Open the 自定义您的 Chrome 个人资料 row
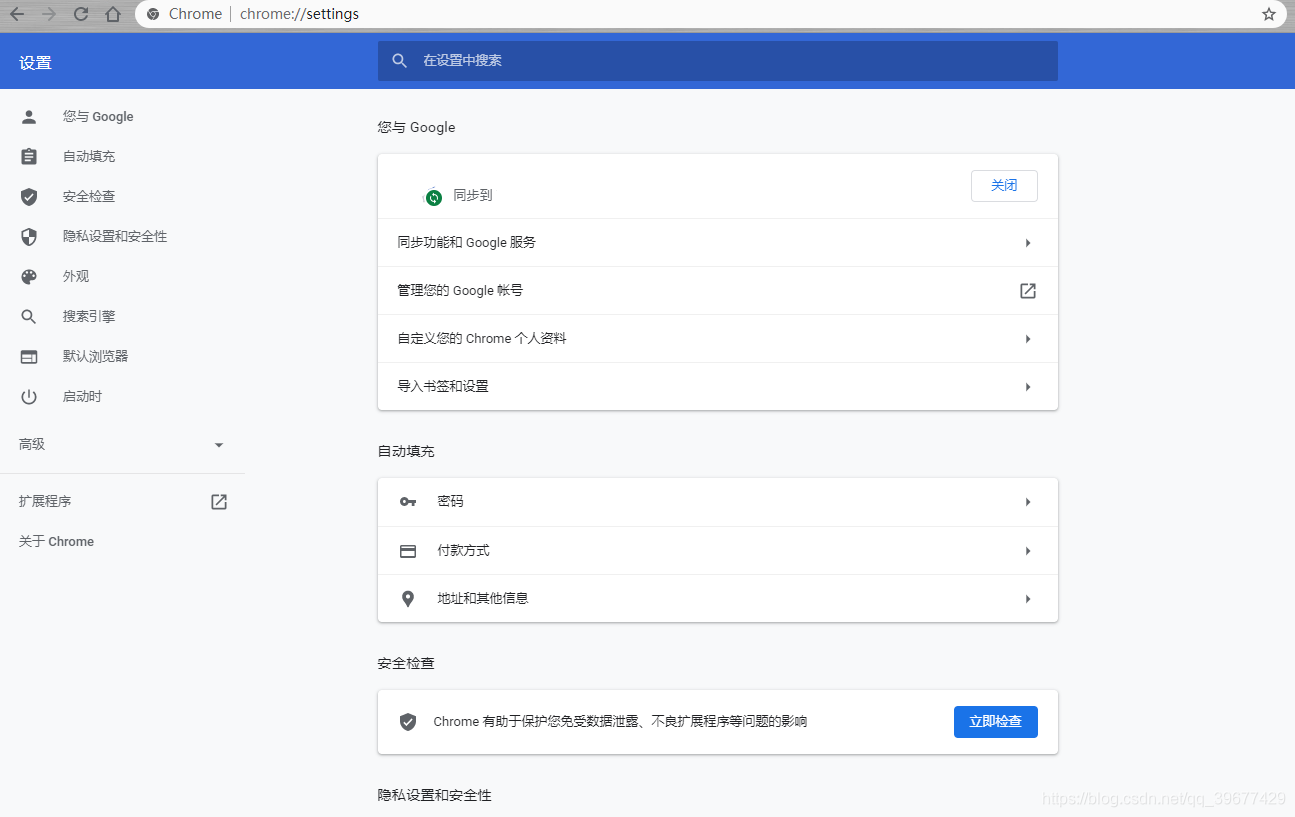This screenshot has width=1295, height=817. coord(718,339)
